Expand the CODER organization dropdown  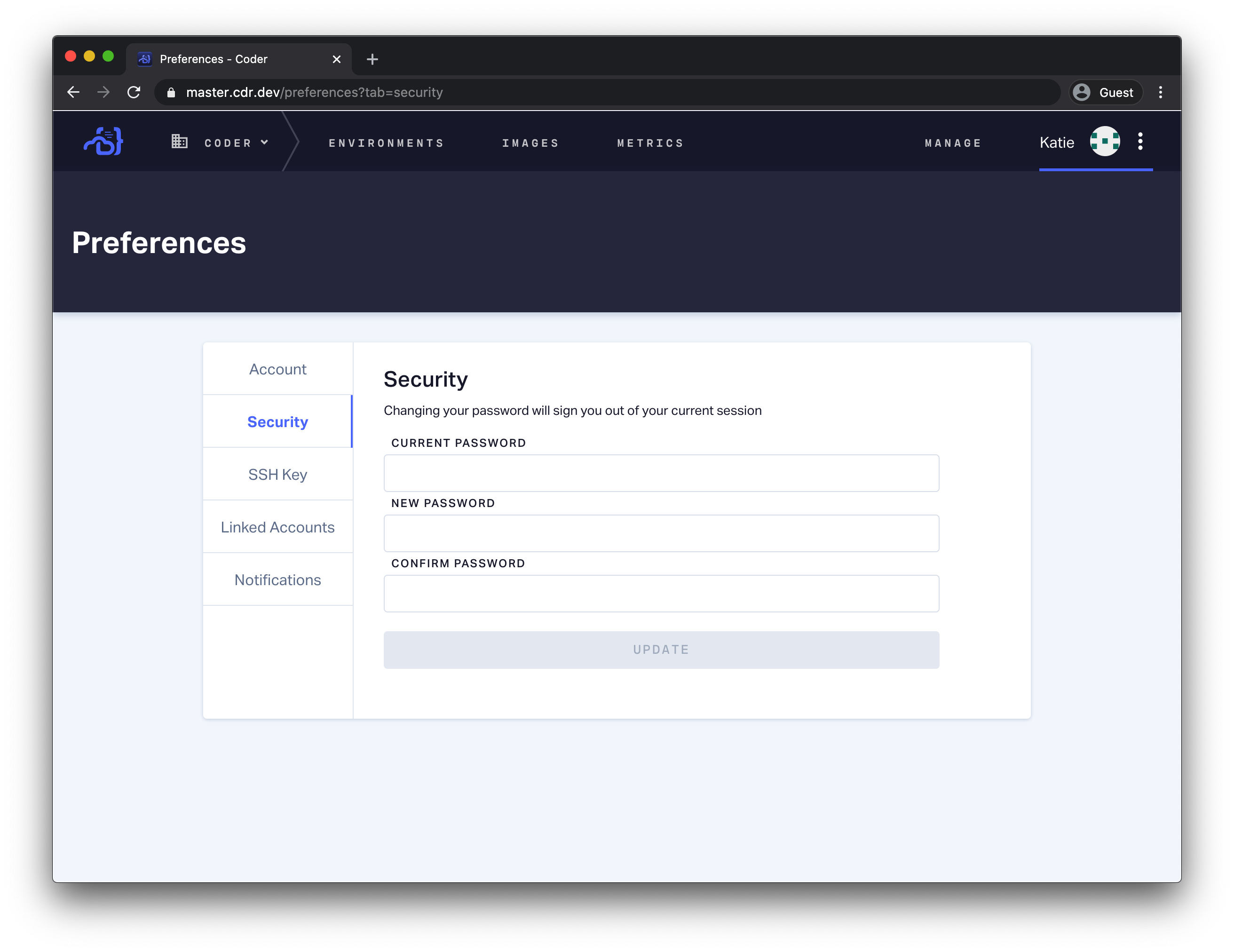click(236, 143)
